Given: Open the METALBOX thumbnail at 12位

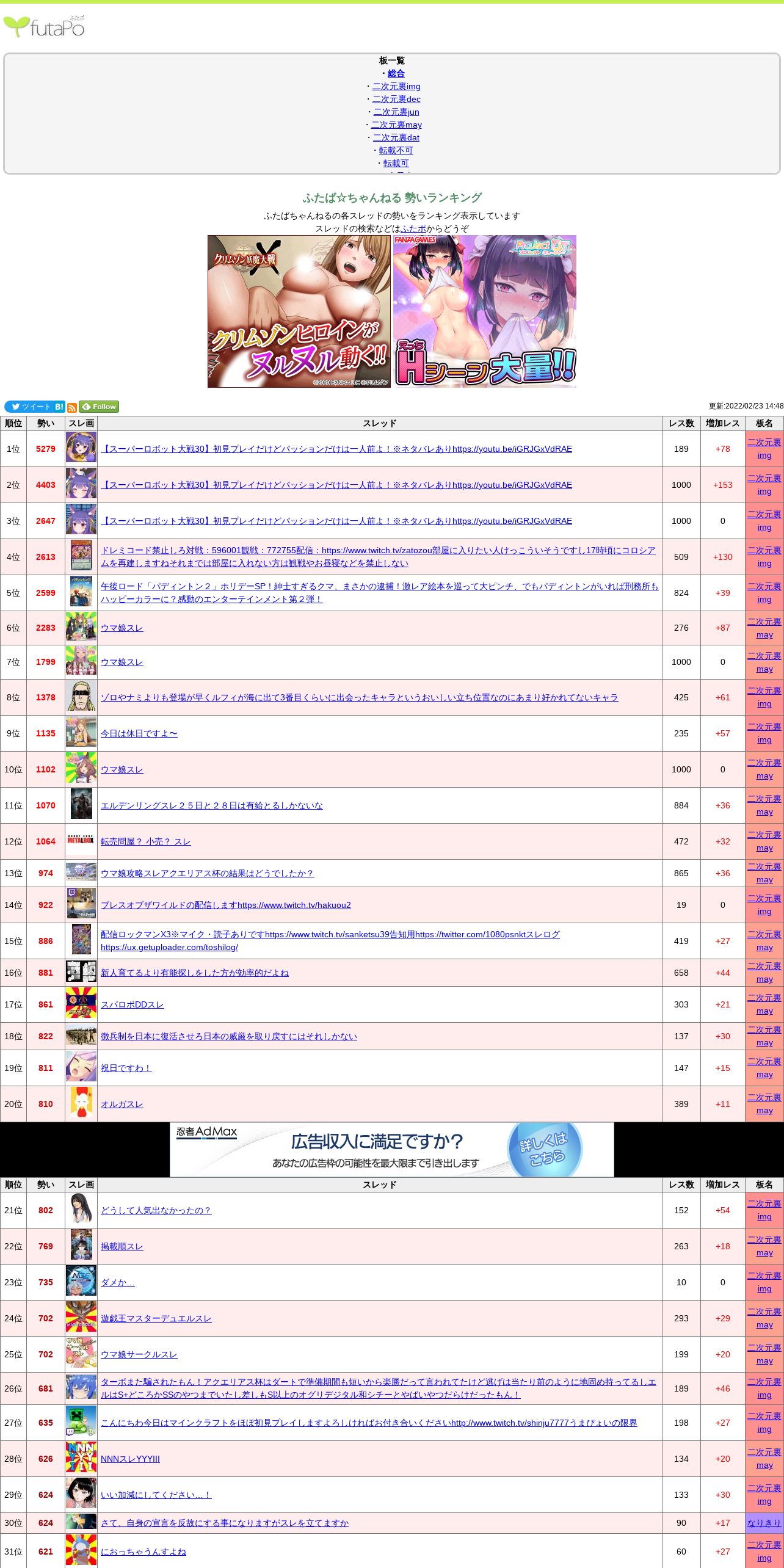Looking at the screenshot, I should tap(81, 840).
